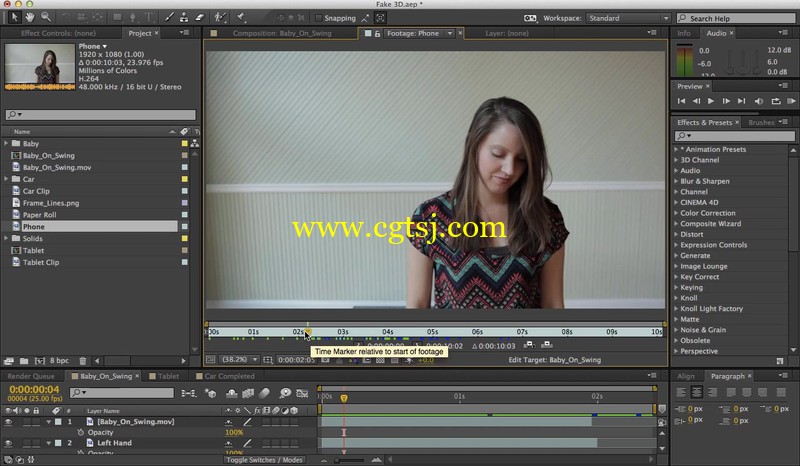Click Brainstorm icon in timeline
Viewport: 800px width, 466px height.
pyautogui.click(x=285, y=393)
